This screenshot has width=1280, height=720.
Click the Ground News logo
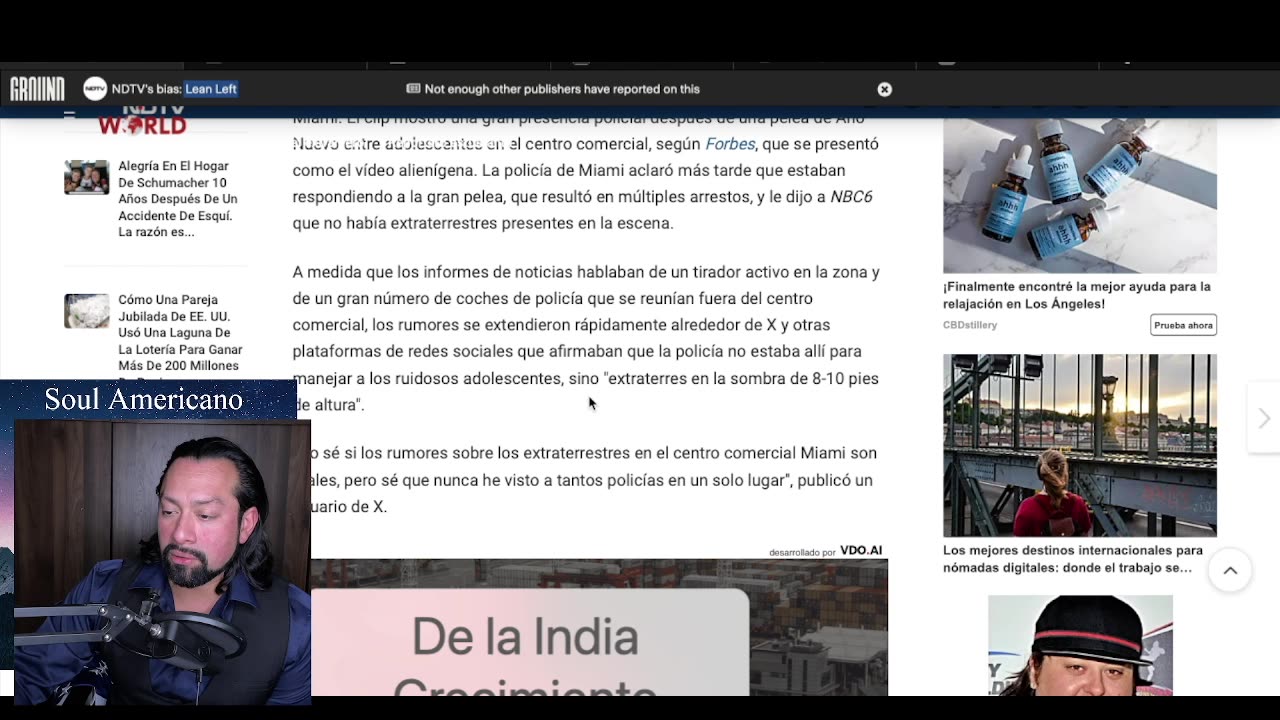[x=37, y=89]
